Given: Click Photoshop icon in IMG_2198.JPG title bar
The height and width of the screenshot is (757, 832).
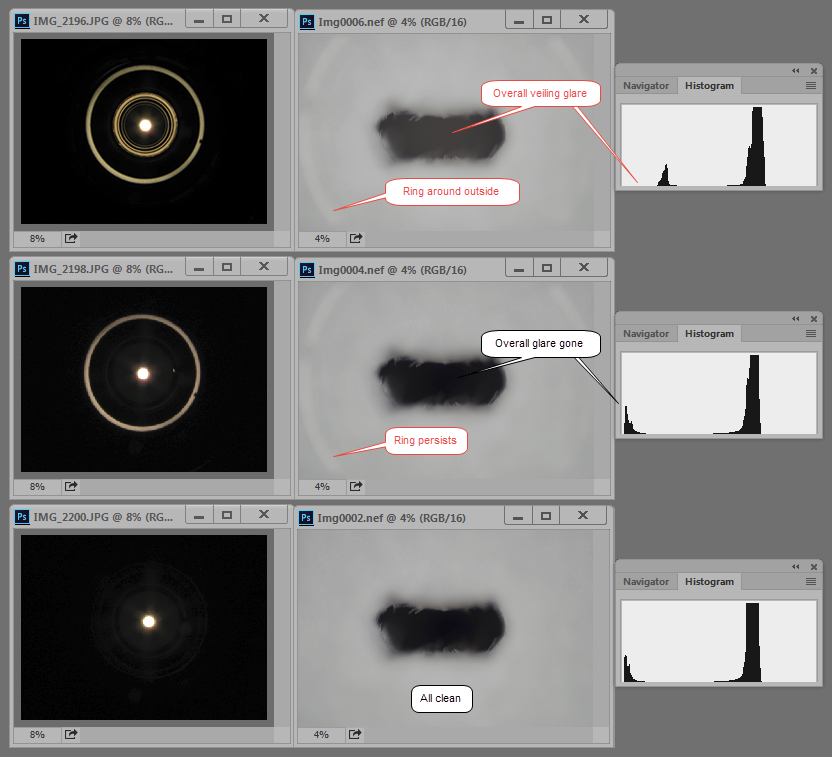Looking at the screenshot, I should [22, 268].
